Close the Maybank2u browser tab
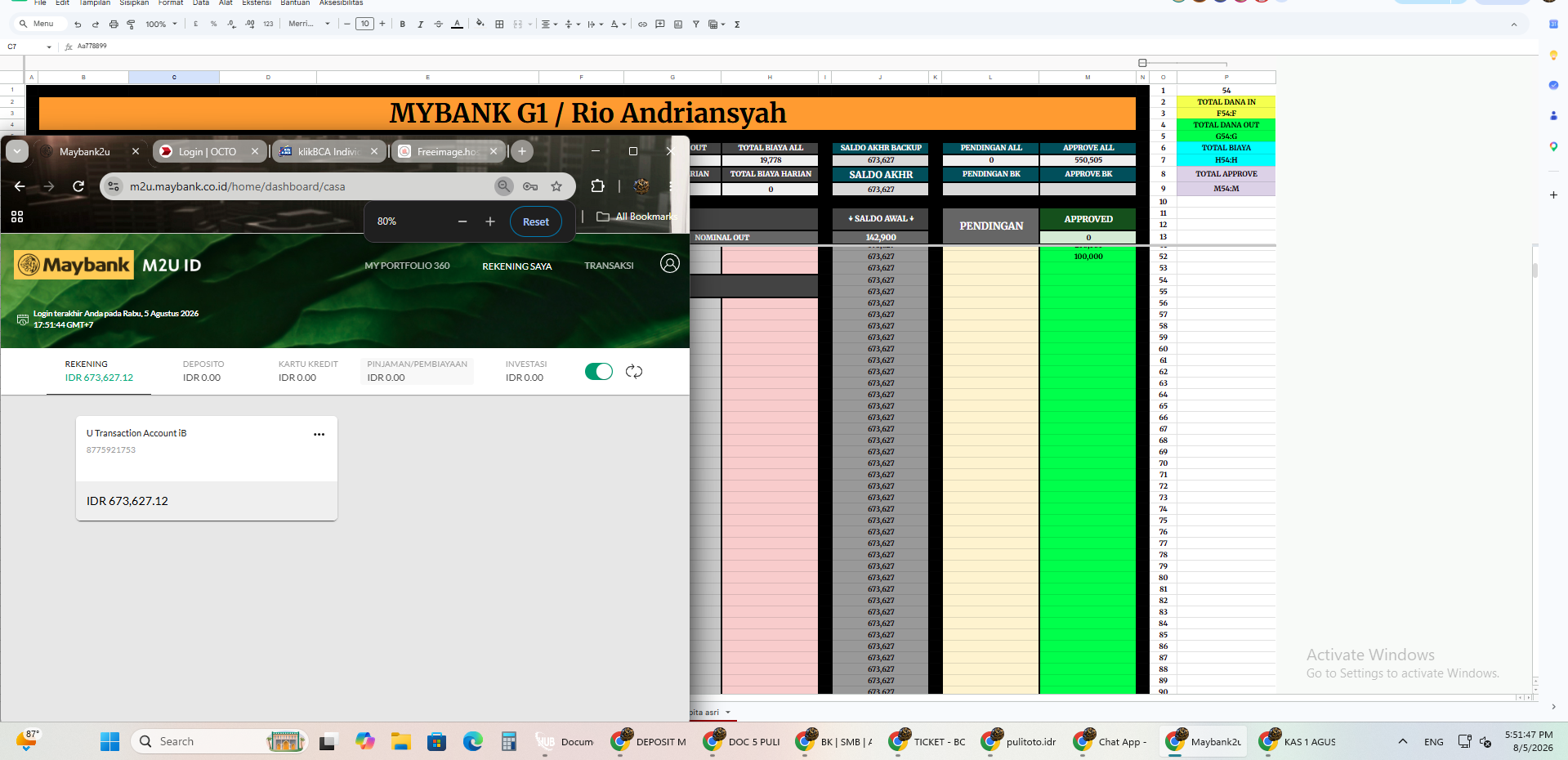Image resolution: width=1568 pixels, height=760 pixels. click(x=136, y=152)
